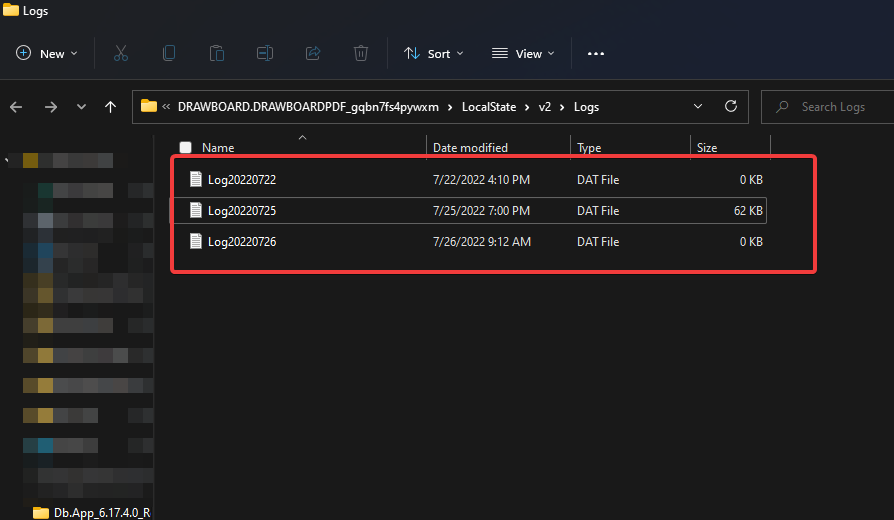This screenshot has width=894, height=520.
Task: Expand the chevron after v2 breadcrumb
Action: [x=562, y=107]
